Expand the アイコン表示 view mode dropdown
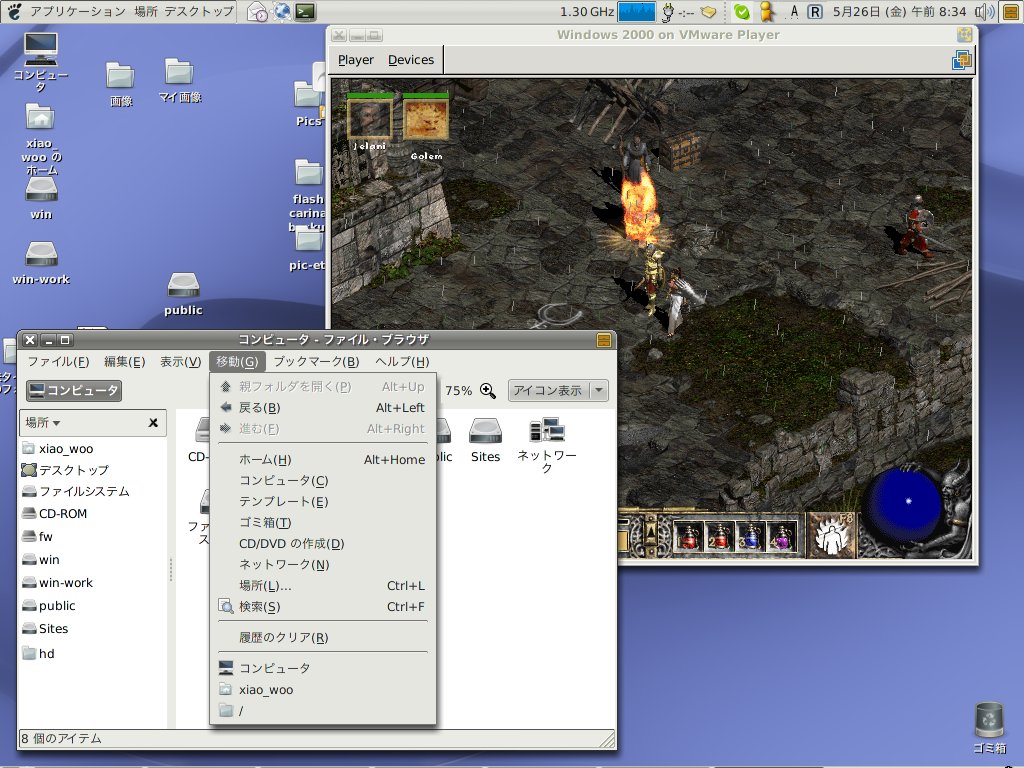Screen dimensions: 1024x768 pyautogui.click(x=599, y=391)
